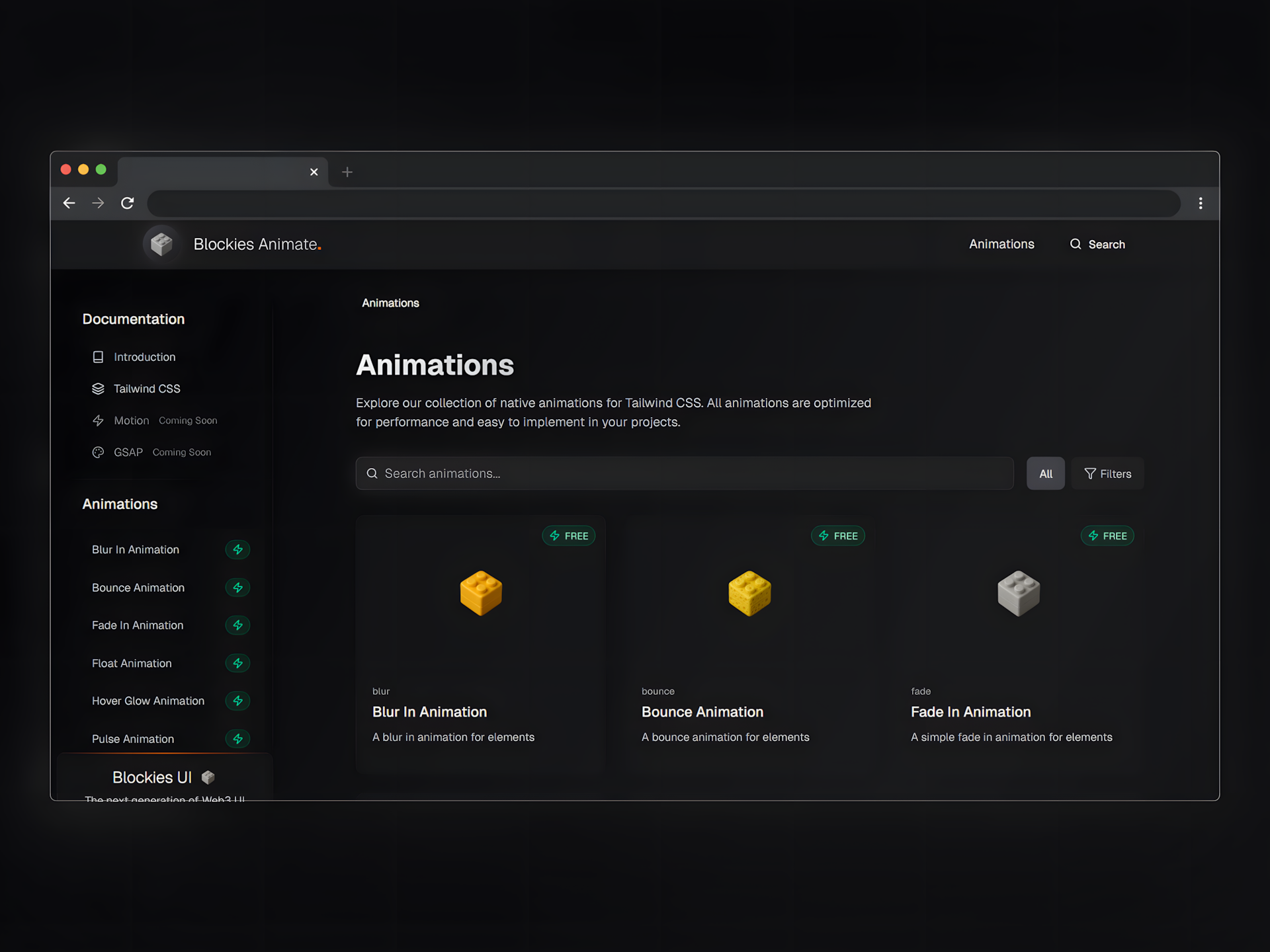This screenshot has height=952, width=1270.
Task: Click the layers icon beside Tailwind CSS
Action: coord(98,389)
